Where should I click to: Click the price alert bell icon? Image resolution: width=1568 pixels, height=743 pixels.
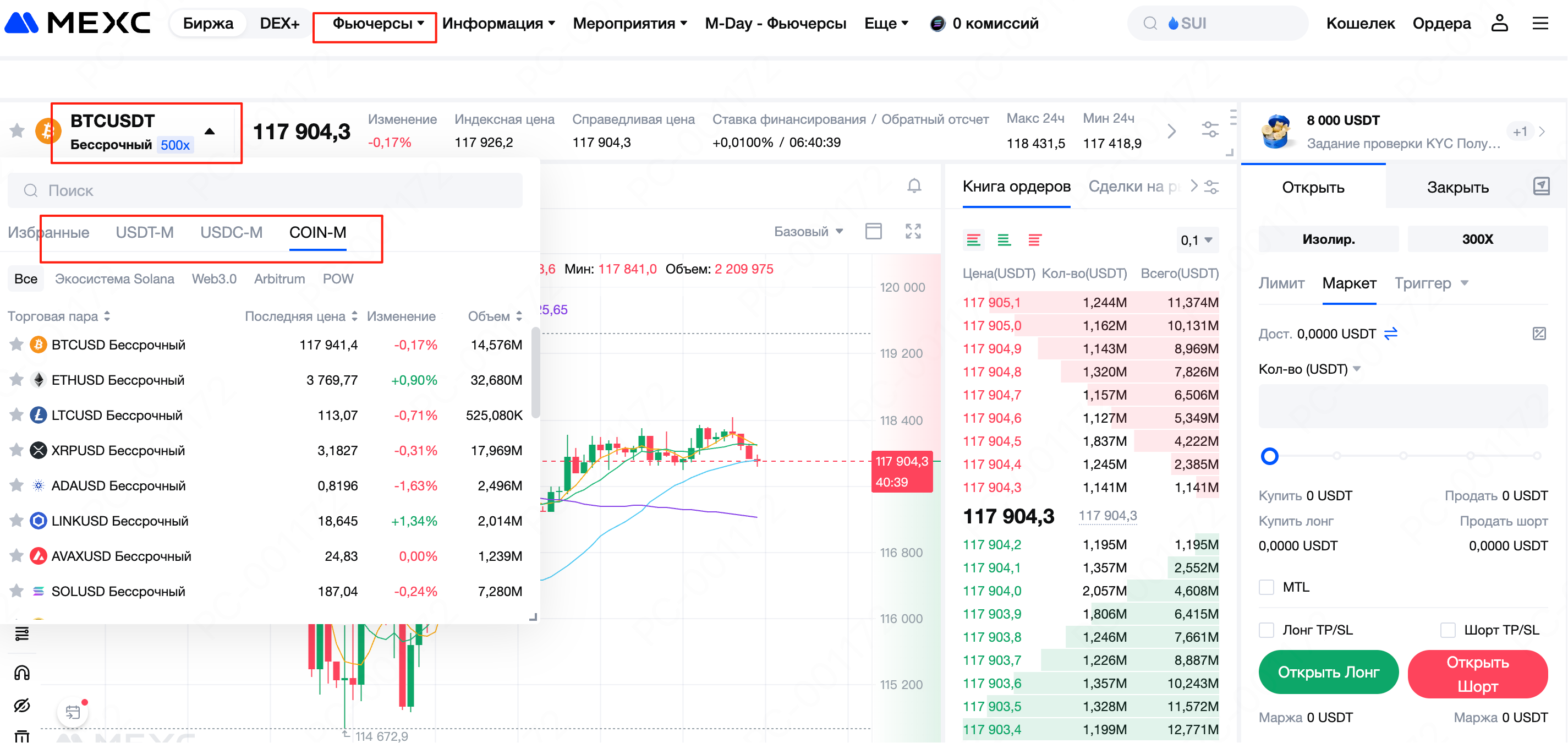[914, 186]
